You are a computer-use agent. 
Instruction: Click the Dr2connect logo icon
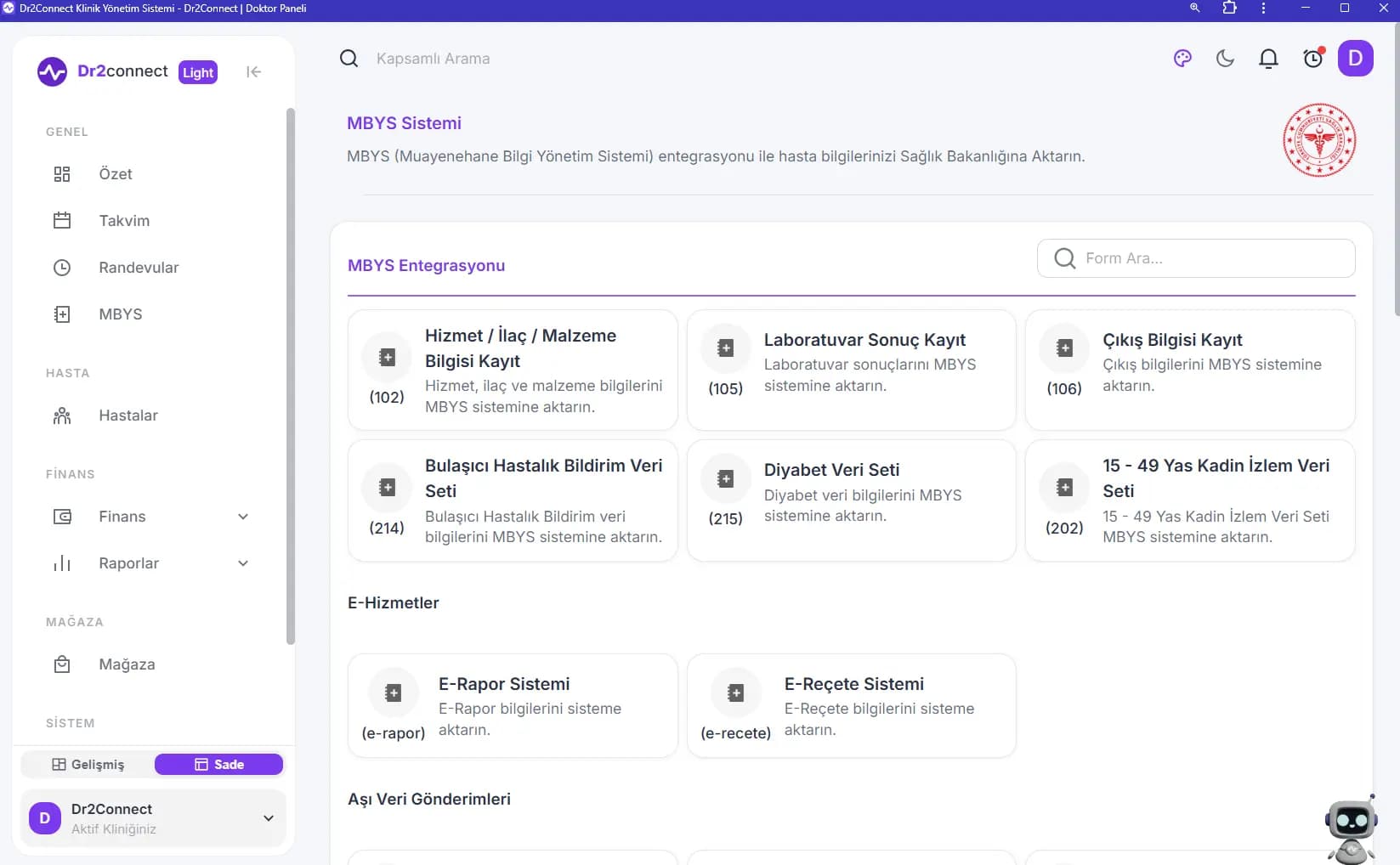(x=52, y=72)
